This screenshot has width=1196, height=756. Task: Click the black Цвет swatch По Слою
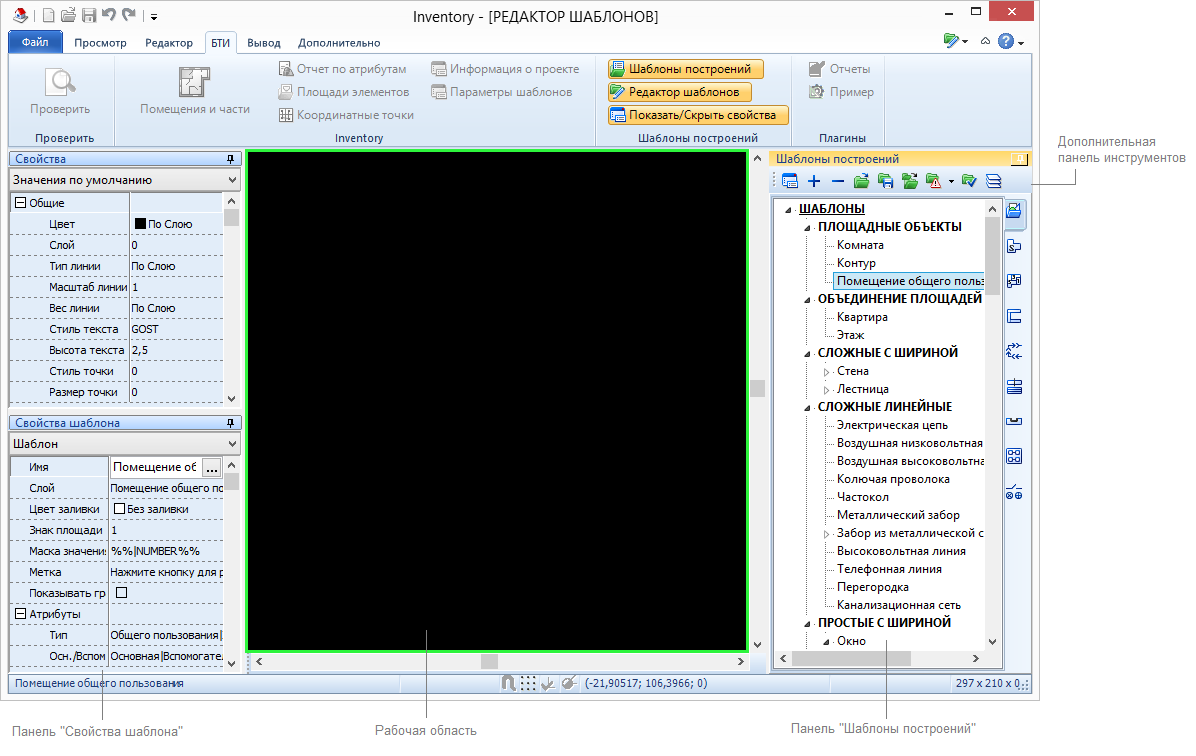pos(140,224)
